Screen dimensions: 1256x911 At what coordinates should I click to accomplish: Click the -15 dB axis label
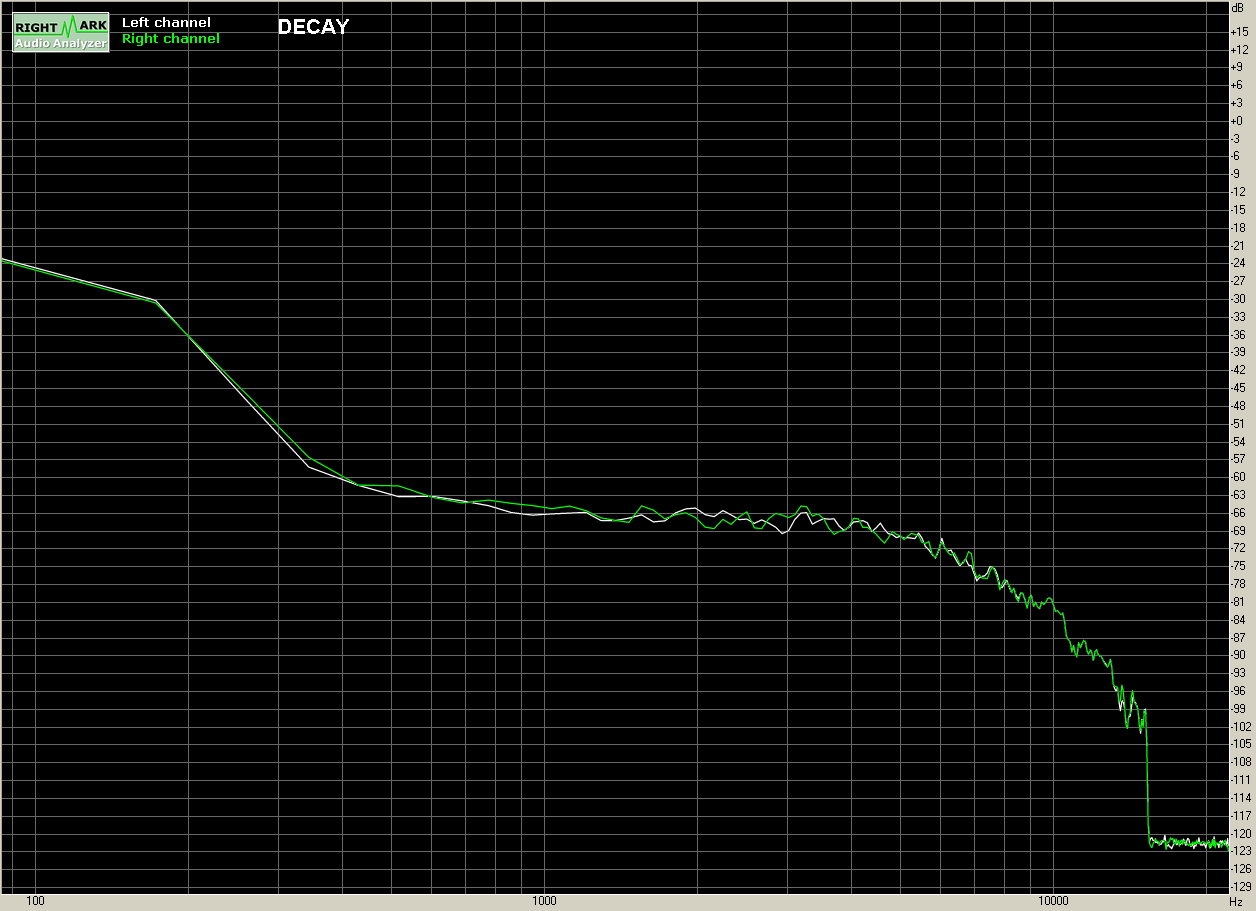(x=1239, y=210)
